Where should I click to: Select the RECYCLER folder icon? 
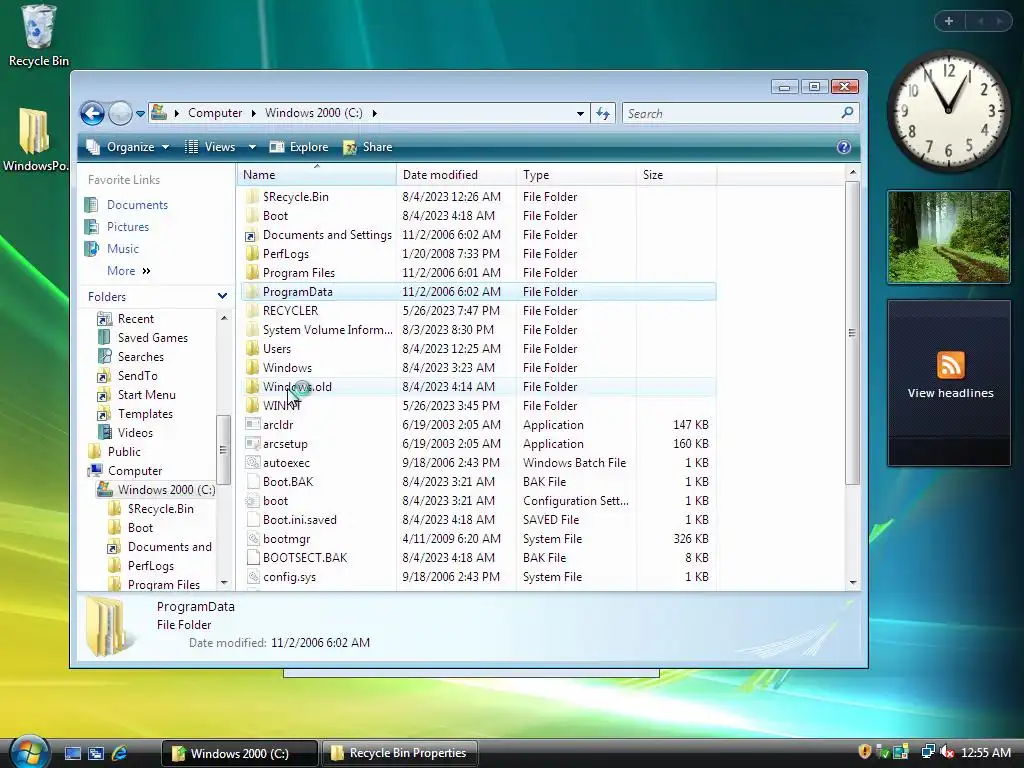coord(252,311)
